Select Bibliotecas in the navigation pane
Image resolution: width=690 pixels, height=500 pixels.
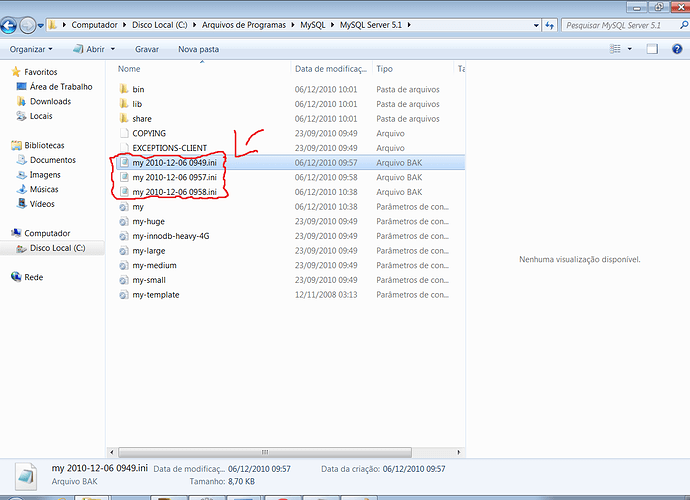point(44,145)
